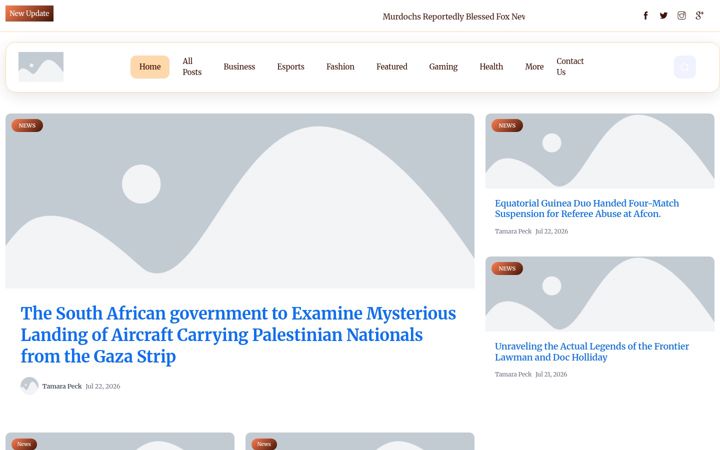Click Jul 22, 2026 under Equatorial Guinea article

click(551, 231)
